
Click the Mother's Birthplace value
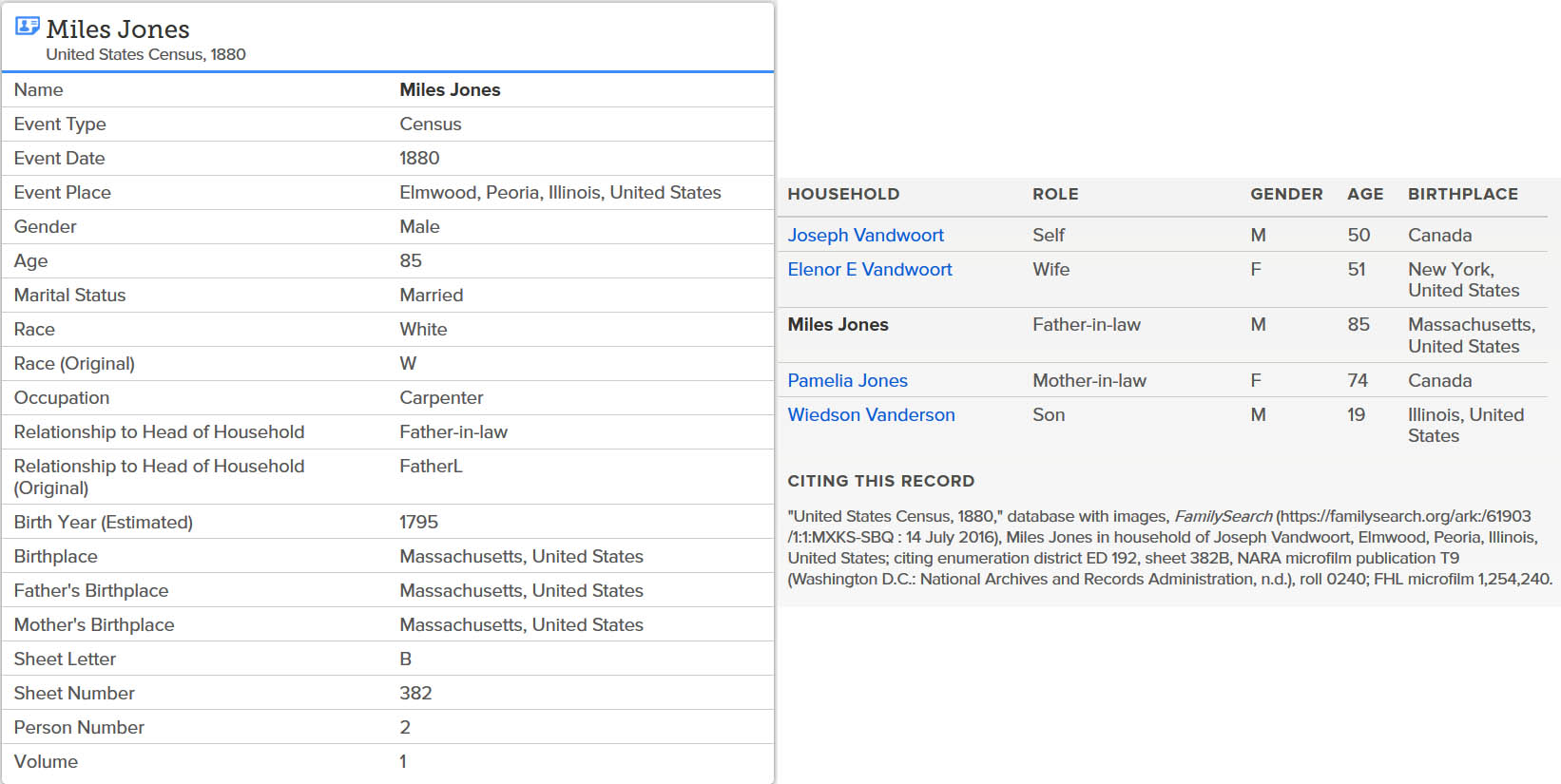point(521,624)
